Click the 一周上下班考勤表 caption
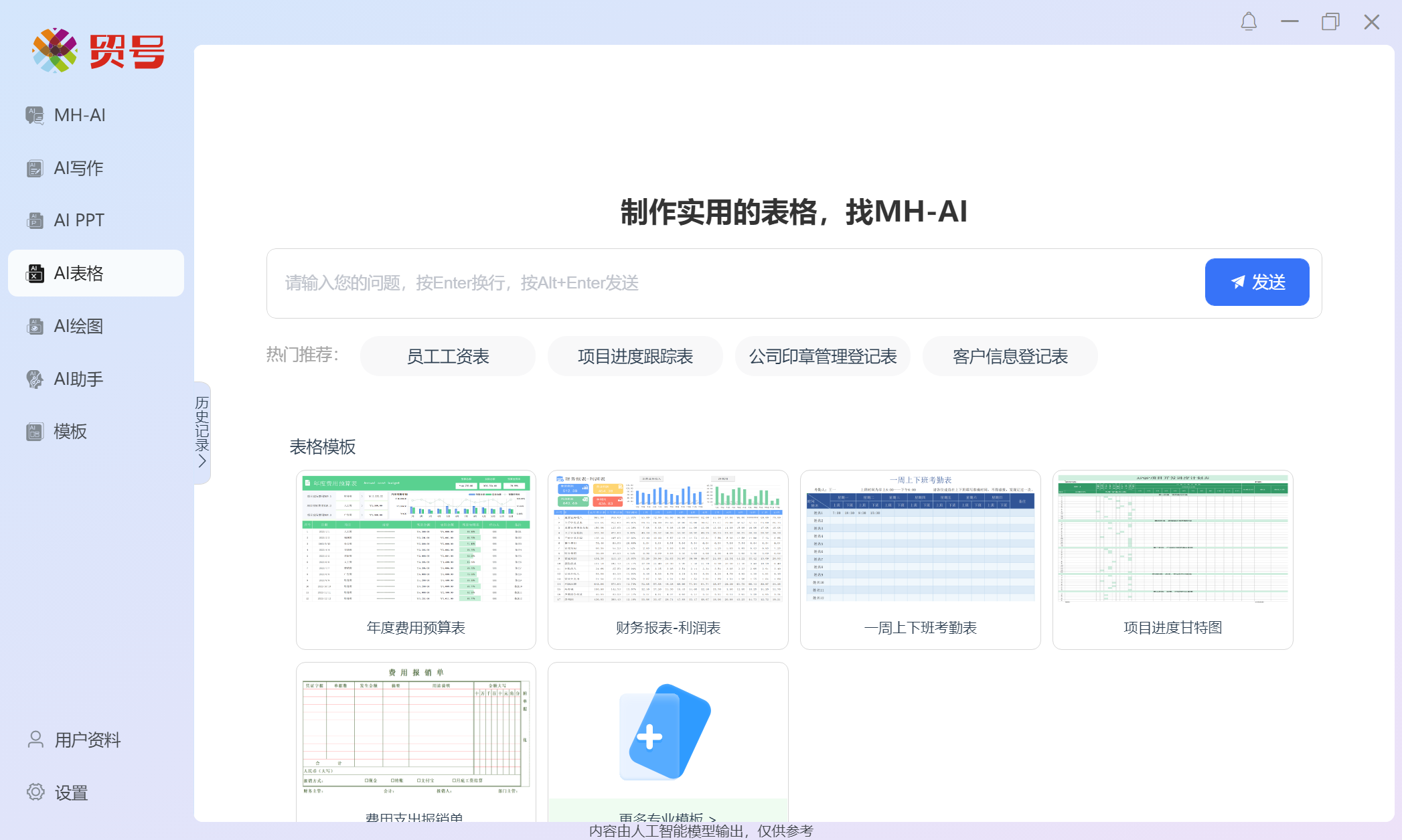The image size is (1402, 840). tap(921, 628)
